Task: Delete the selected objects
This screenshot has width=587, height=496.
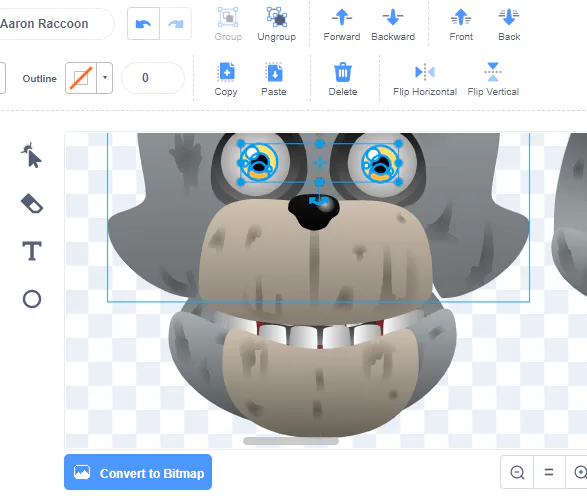Action: 343,79
